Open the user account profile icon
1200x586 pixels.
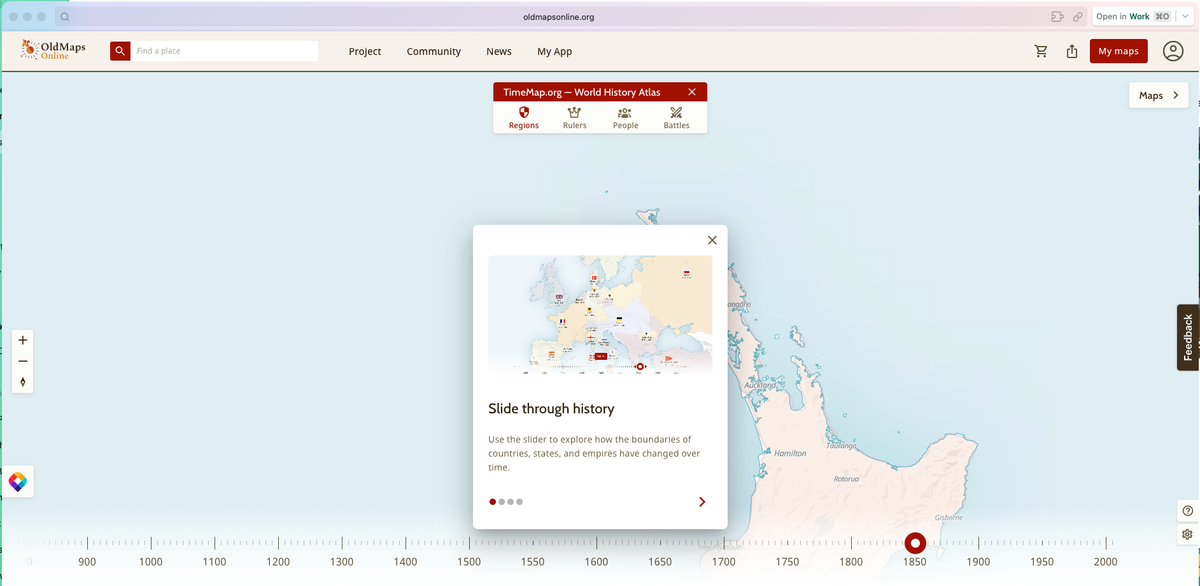(x=1173, y=51)
